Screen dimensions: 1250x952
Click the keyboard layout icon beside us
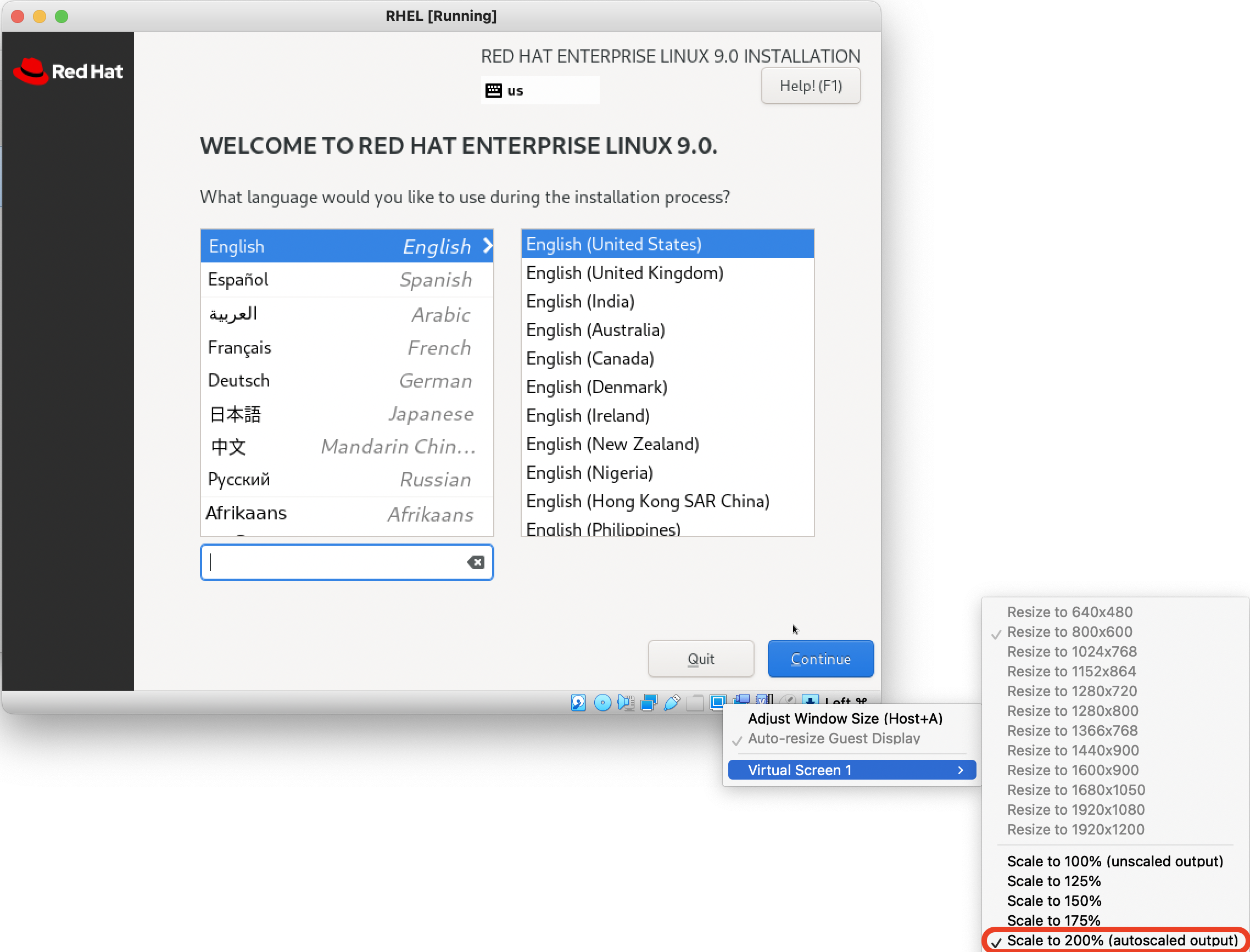[x=493, y=90]
